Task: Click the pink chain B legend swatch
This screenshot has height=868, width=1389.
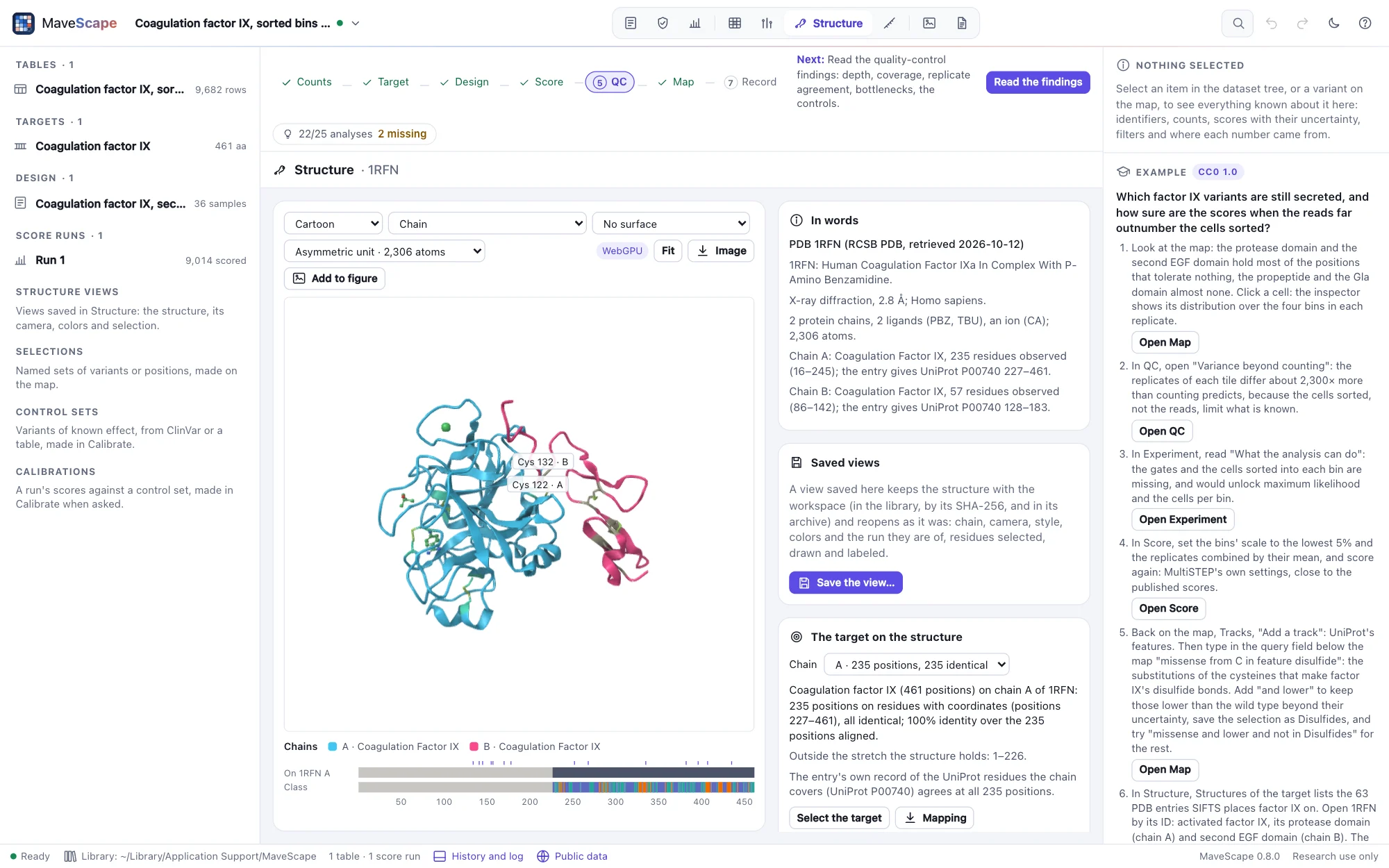Action: click(x=474, y=746)
